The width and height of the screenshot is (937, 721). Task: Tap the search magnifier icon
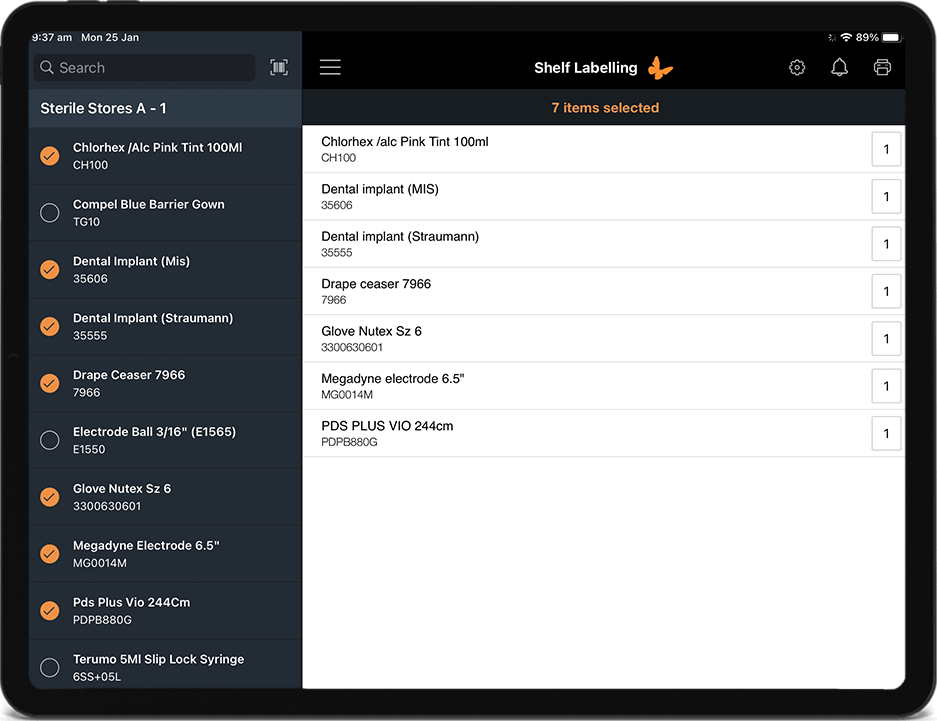pyautogui.click(x=46, y=68)
